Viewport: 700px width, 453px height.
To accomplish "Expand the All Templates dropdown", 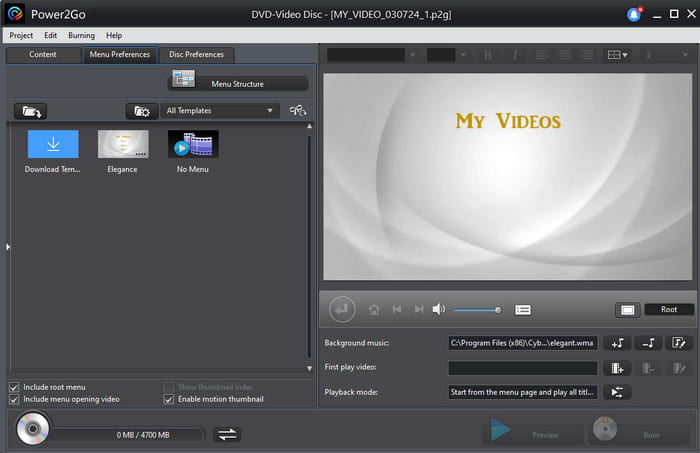I will pyautogui.click(x=220, y=111).
